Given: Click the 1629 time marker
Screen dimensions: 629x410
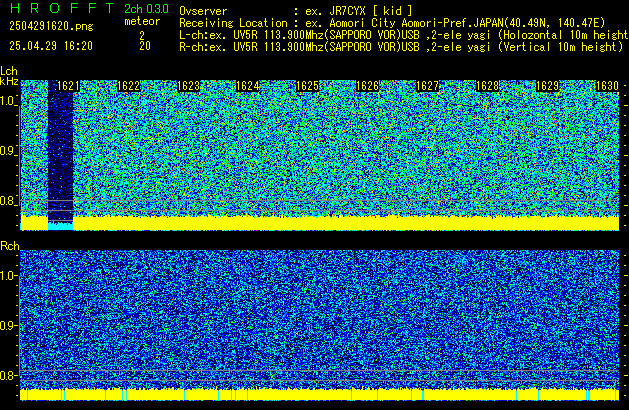Looking at the screenshot, I should point(547,86).
